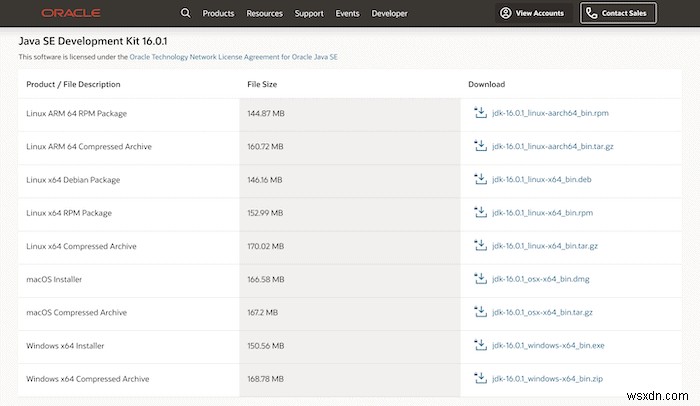This screenshot has height=406, width=700.
Task: Open the Products menu
Action: 218,13
